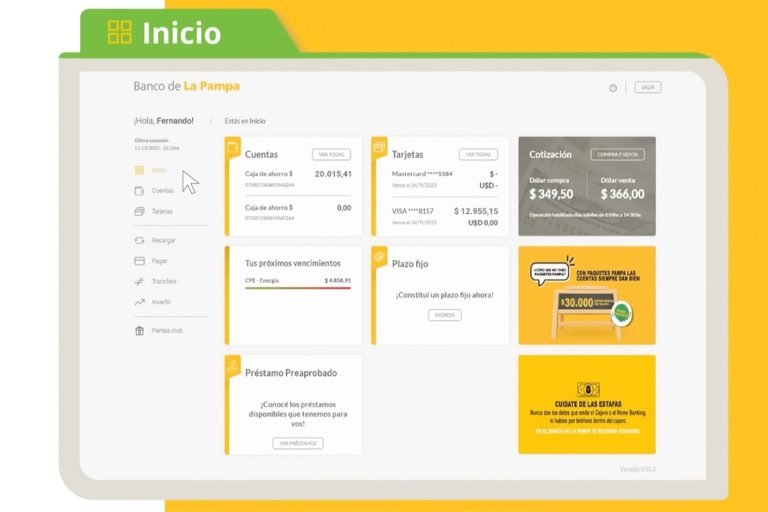
Task: Click the version number text at bottom
Action: click(x=637, y=469)
